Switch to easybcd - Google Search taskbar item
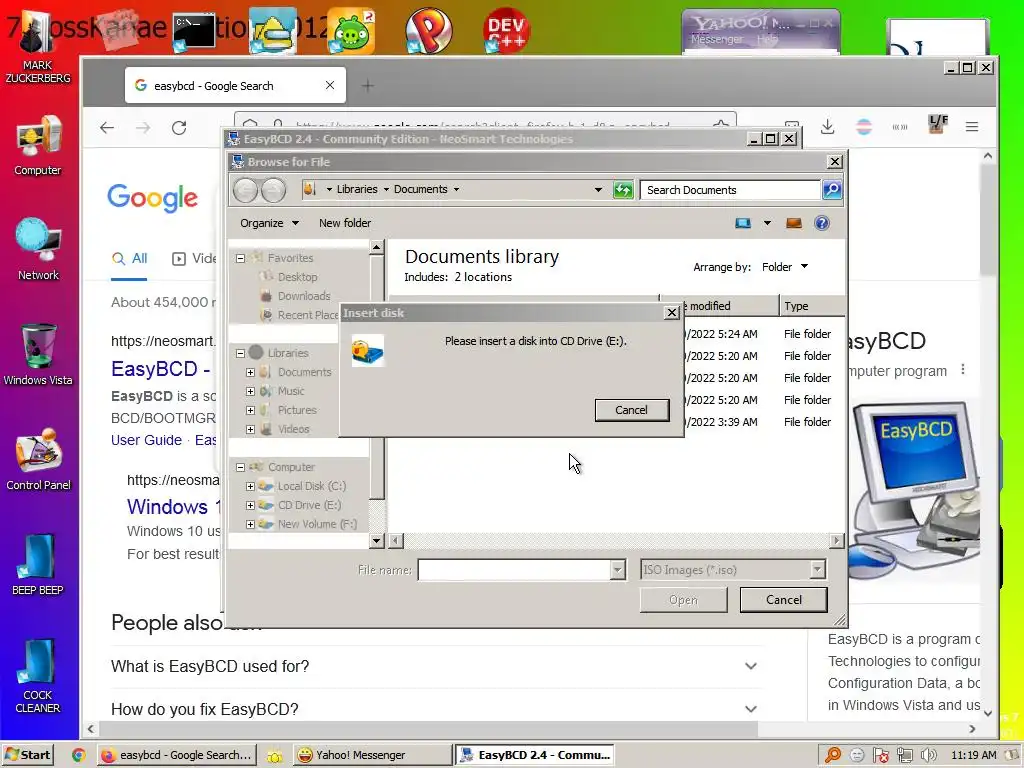The height and width of the screenshot is (768, 1024). pyautogui.click(x=176, y=755)
